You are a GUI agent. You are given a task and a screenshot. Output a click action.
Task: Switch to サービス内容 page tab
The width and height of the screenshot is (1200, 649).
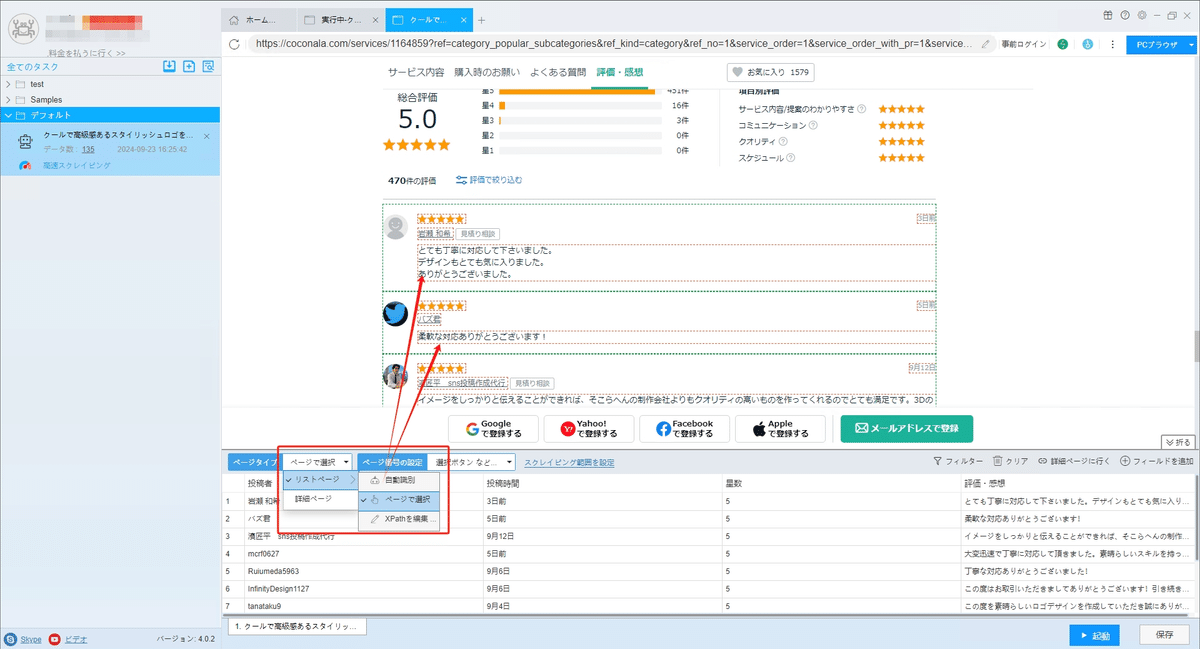(x=416, y=72)
